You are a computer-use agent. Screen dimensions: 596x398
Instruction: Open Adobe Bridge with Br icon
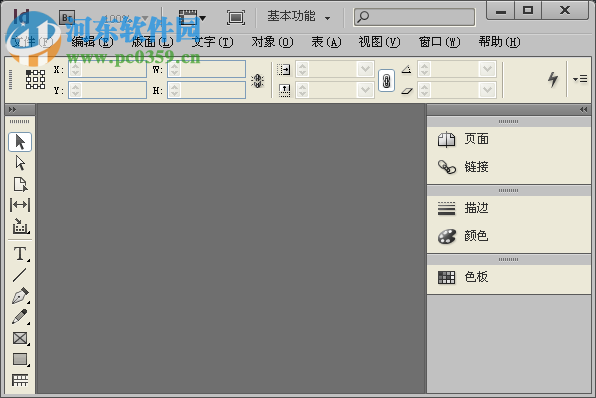pyautogui.click(x=67, y=17)
